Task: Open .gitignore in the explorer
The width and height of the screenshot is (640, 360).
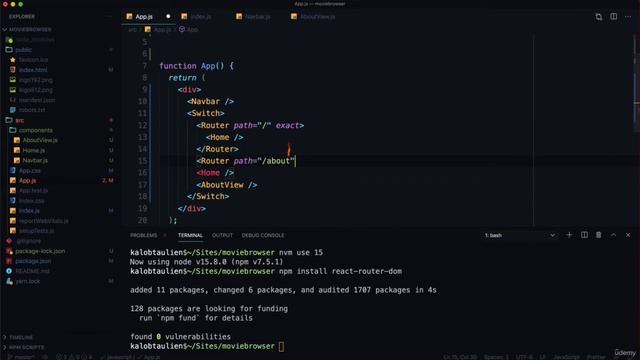Action: tap(29, 241)
